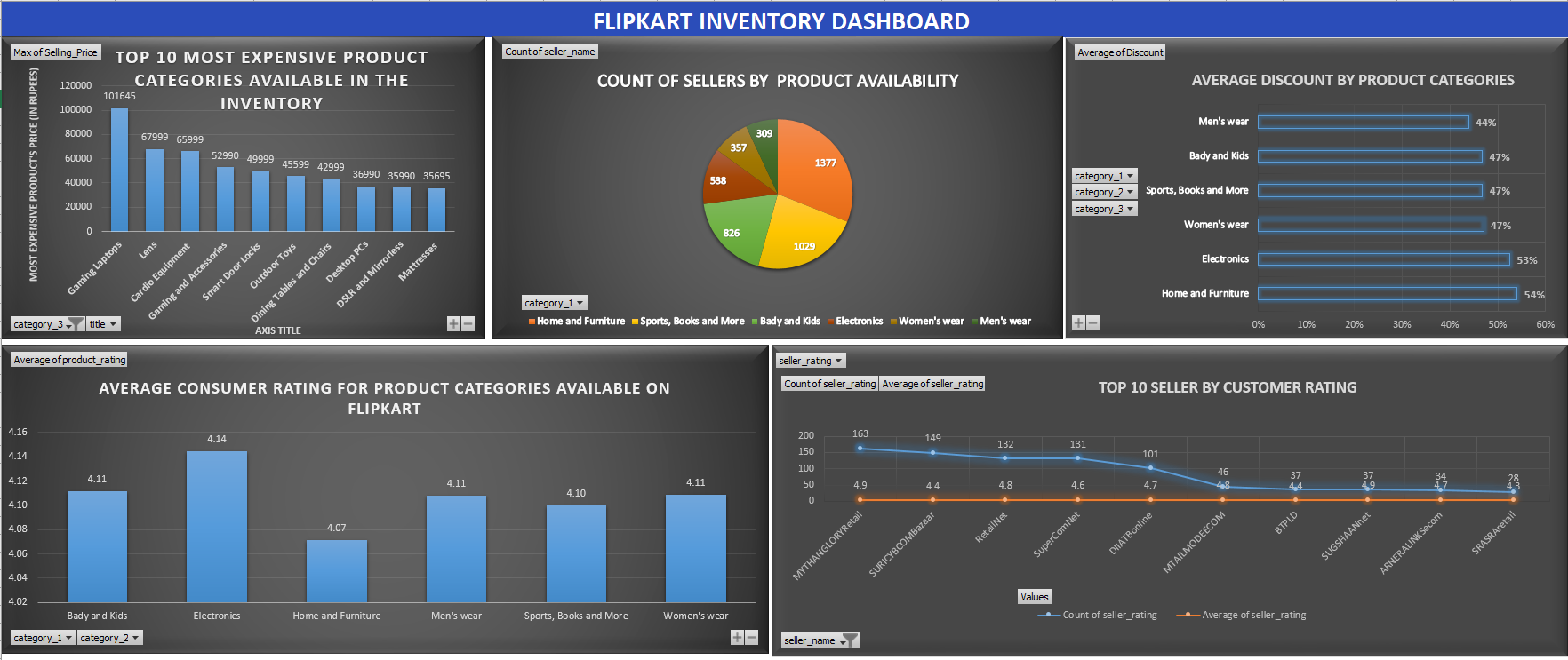
Task: Open the seller_name filter button
Action: point(820,640)
